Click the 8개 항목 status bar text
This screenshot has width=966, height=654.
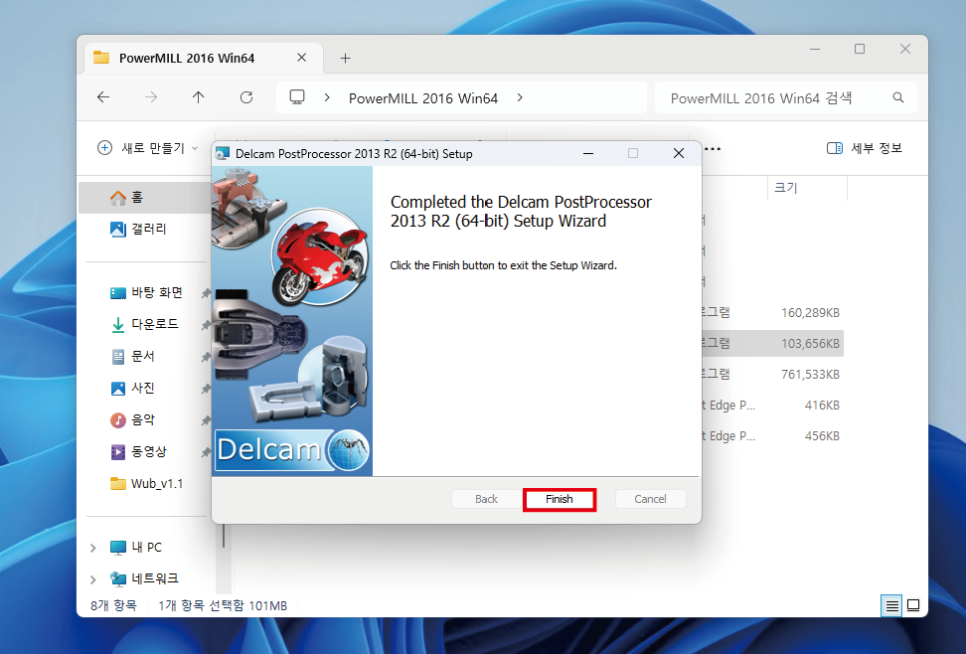pos(113,606)
